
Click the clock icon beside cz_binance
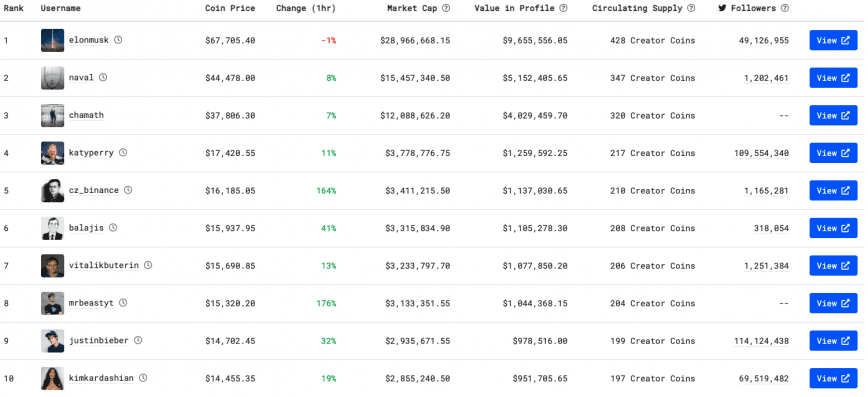point(128,190)
